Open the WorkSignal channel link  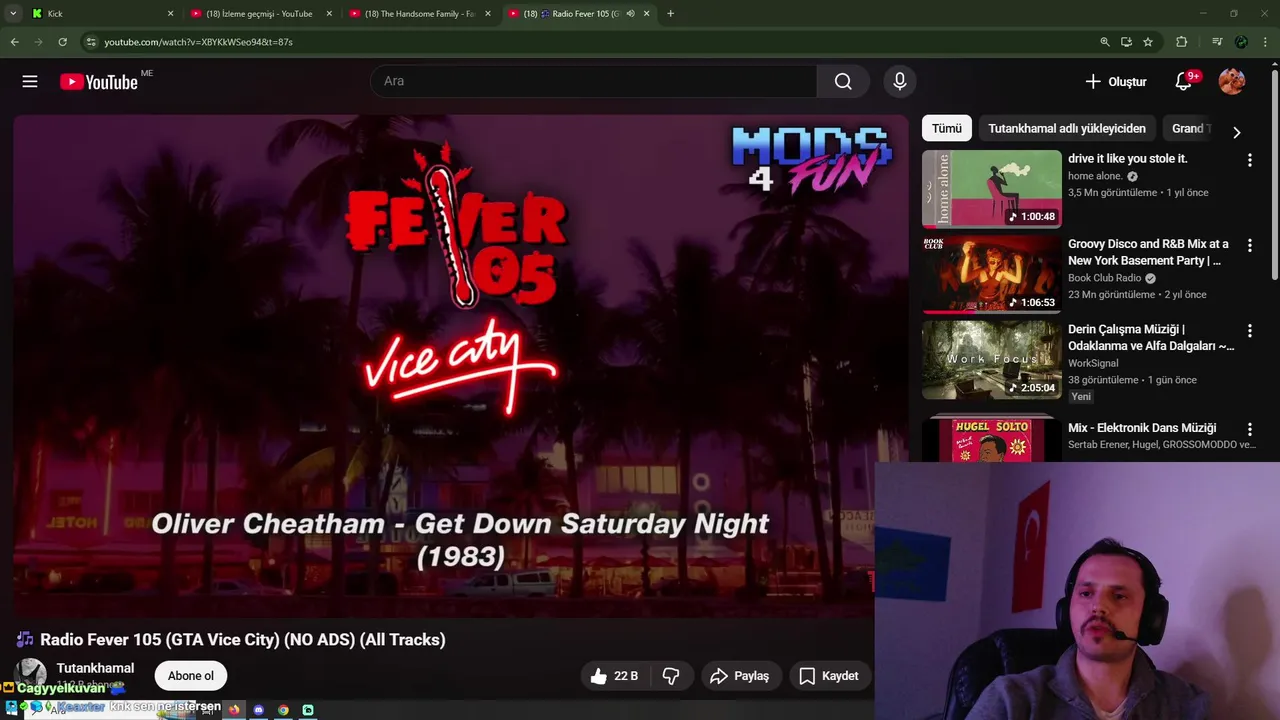(1093, 363)
